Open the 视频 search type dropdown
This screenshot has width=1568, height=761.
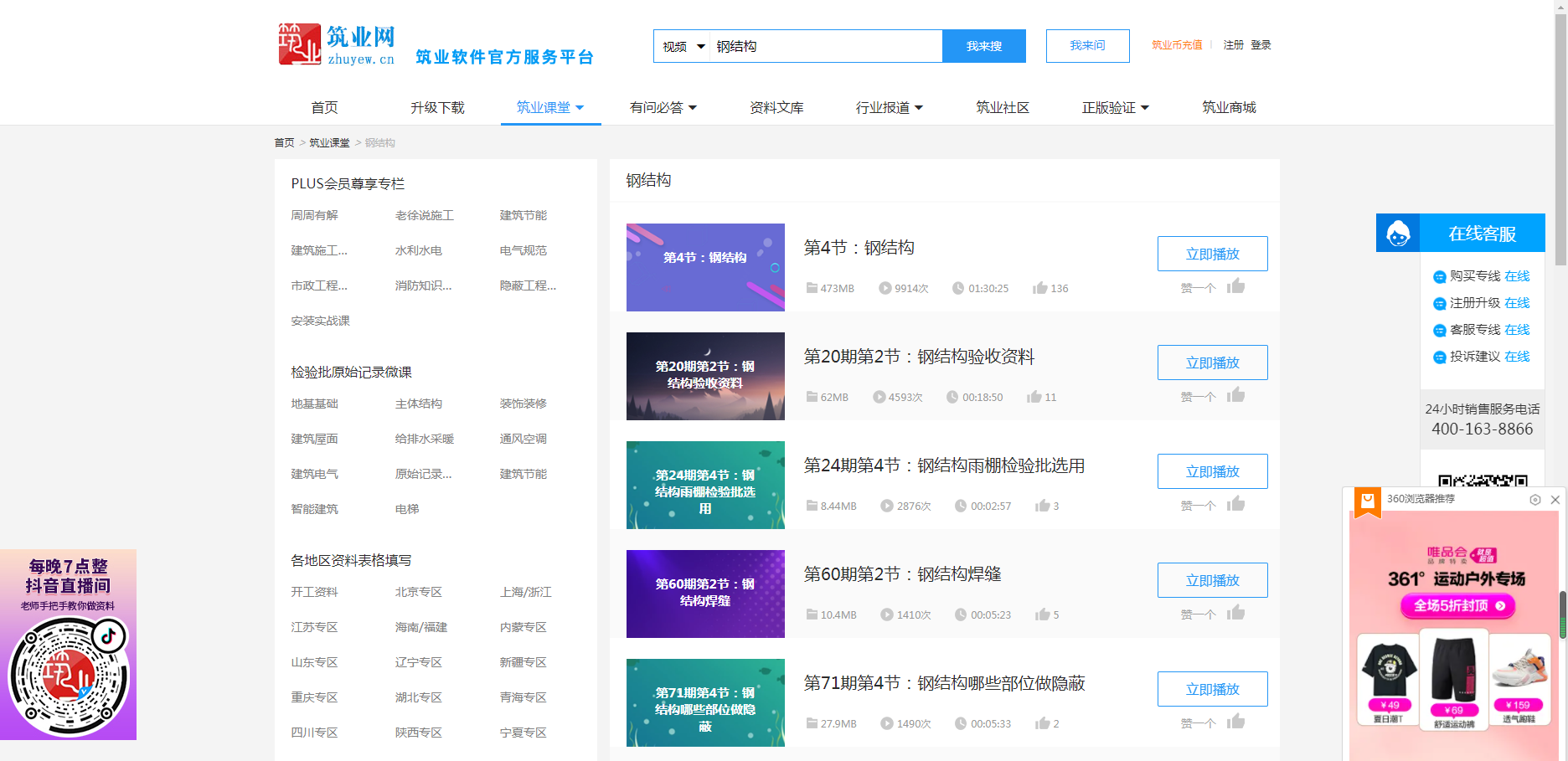click(x=683, y=46)
